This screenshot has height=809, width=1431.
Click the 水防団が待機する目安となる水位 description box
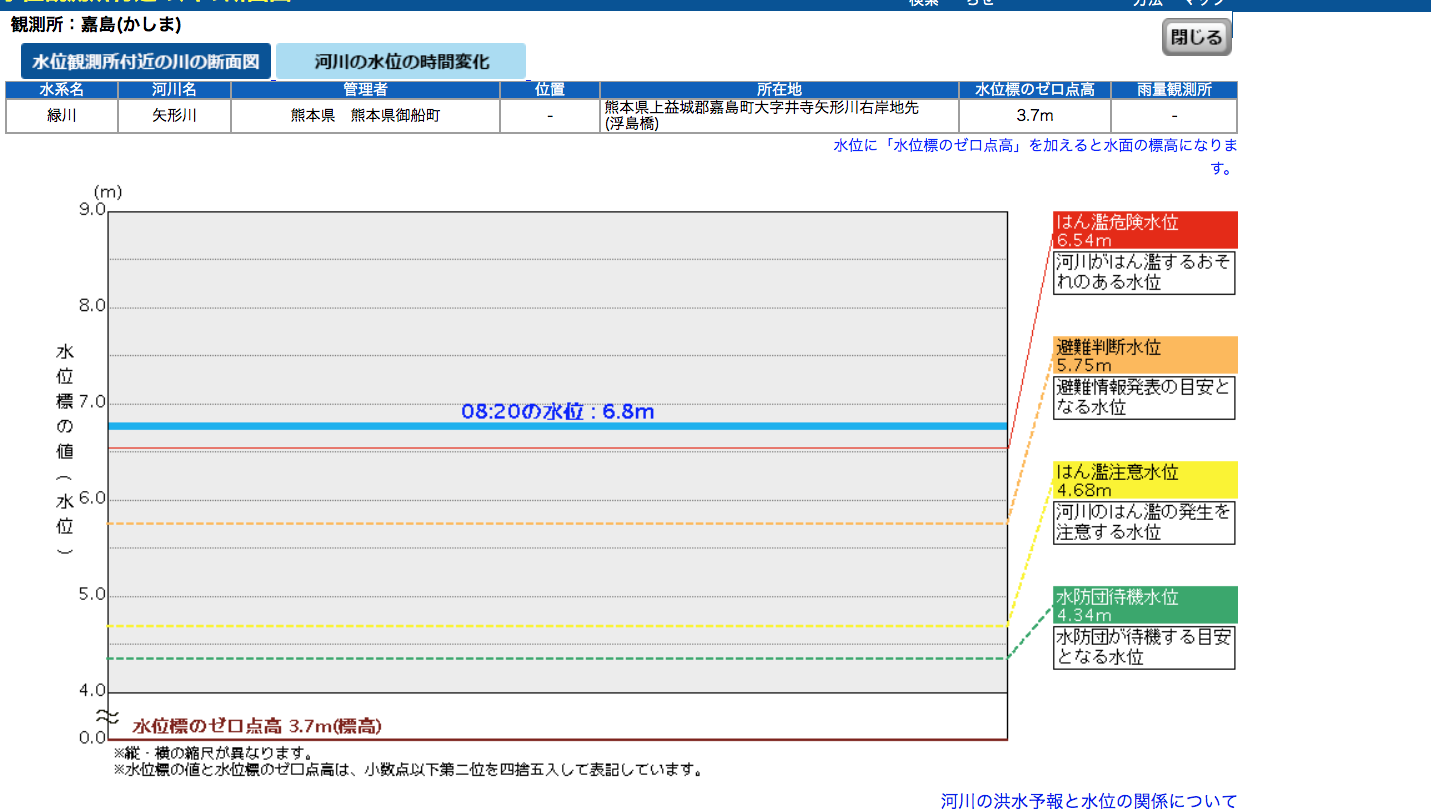coord(1144,647)
